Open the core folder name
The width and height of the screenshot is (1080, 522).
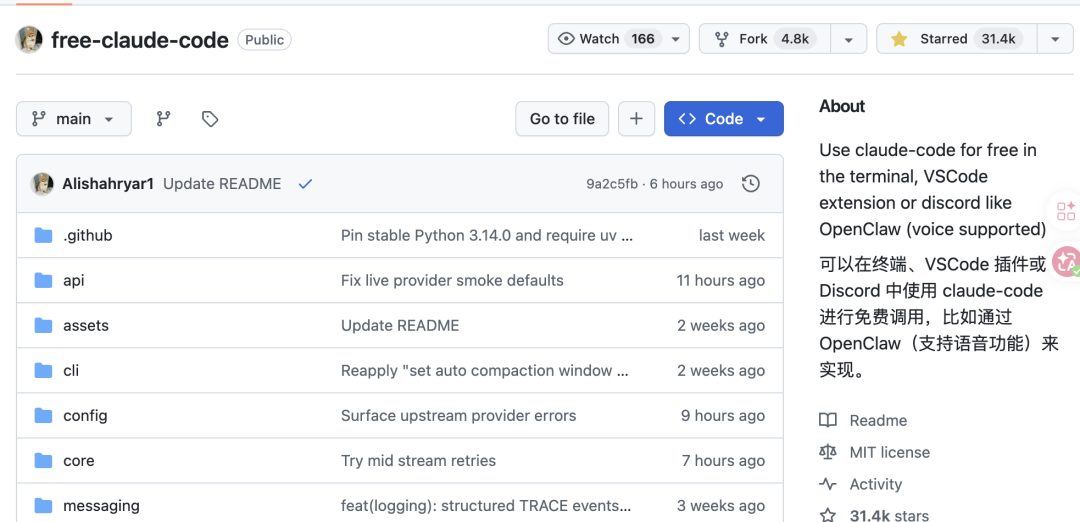click(x=79, y=461)
